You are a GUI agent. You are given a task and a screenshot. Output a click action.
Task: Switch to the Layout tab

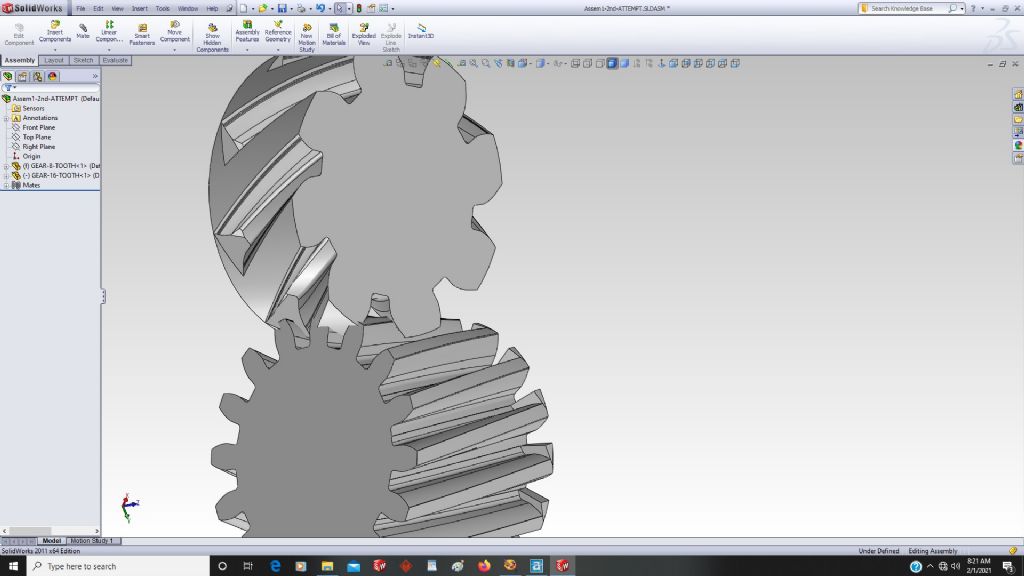[54, 60]
